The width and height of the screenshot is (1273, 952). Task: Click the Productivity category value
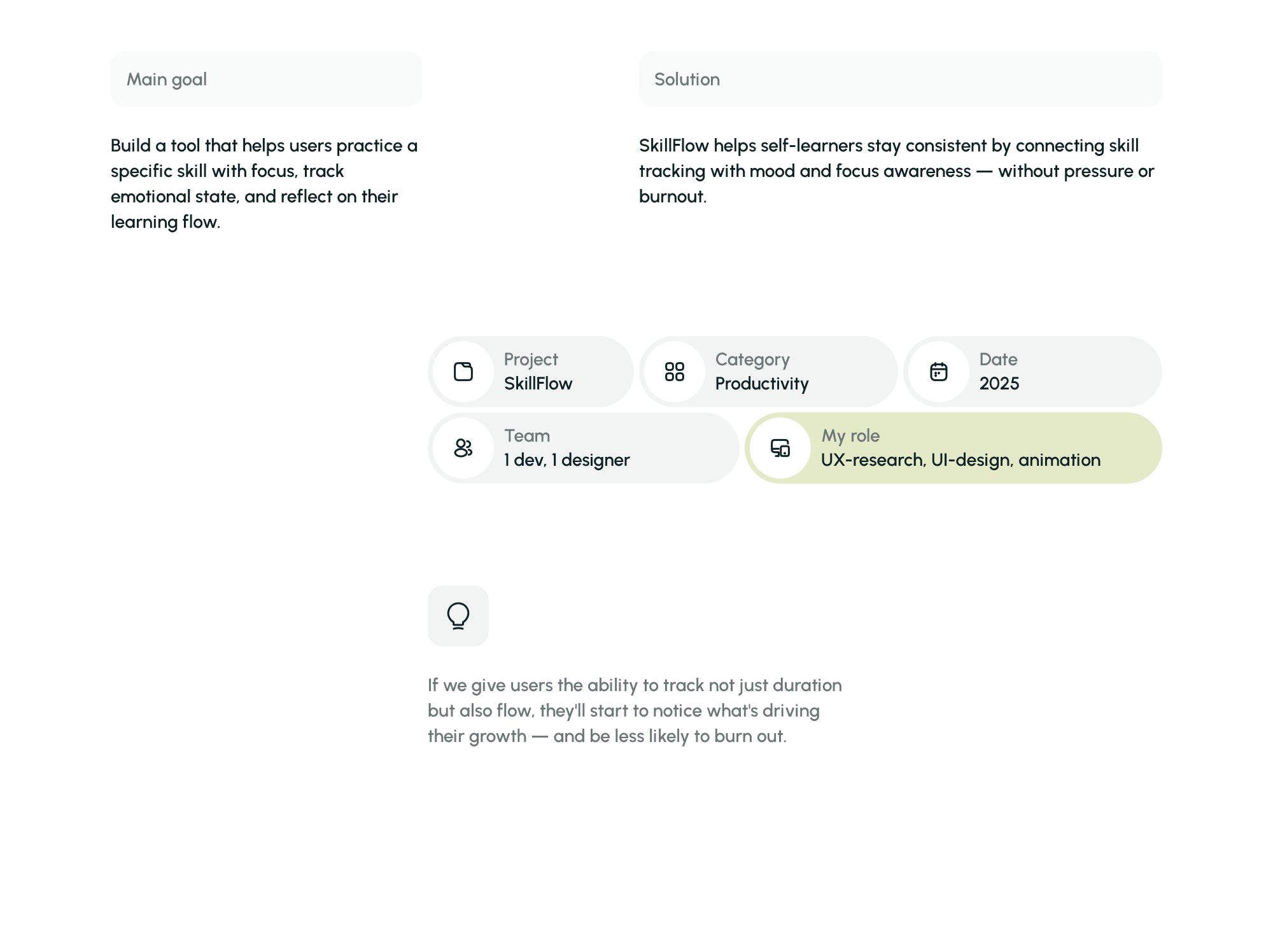(762, 384)
